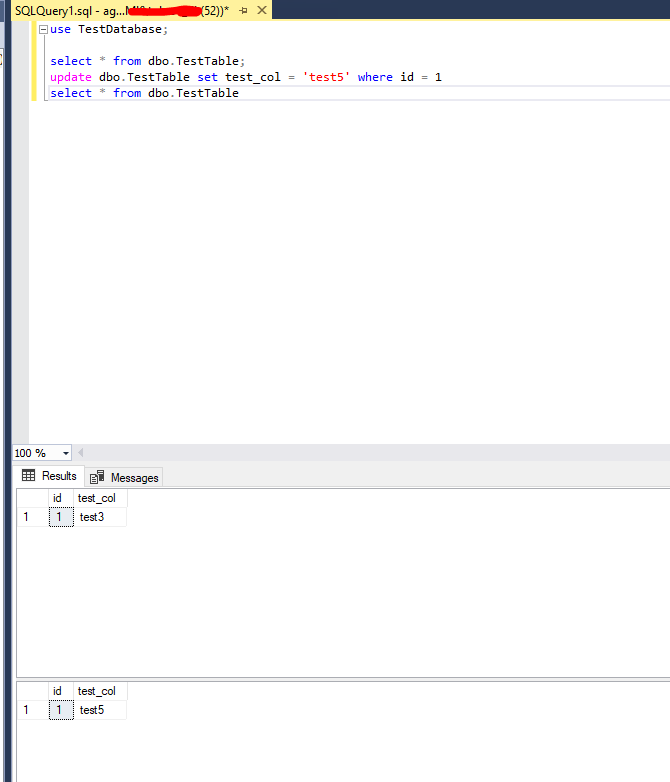Click the 'test5' string literal in the query
The height and width of the screenshot is (782, 670).
coord(326,77)
